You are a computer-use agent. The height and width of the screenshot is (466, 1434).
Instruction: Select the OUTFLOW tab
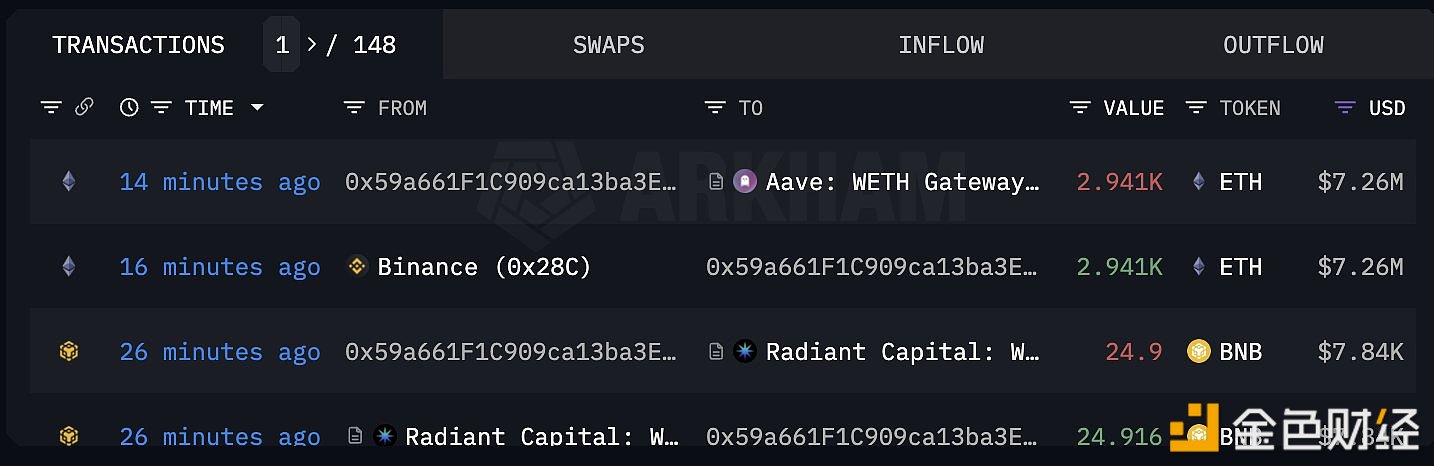pyautogui.click(x=1272, y=45)
